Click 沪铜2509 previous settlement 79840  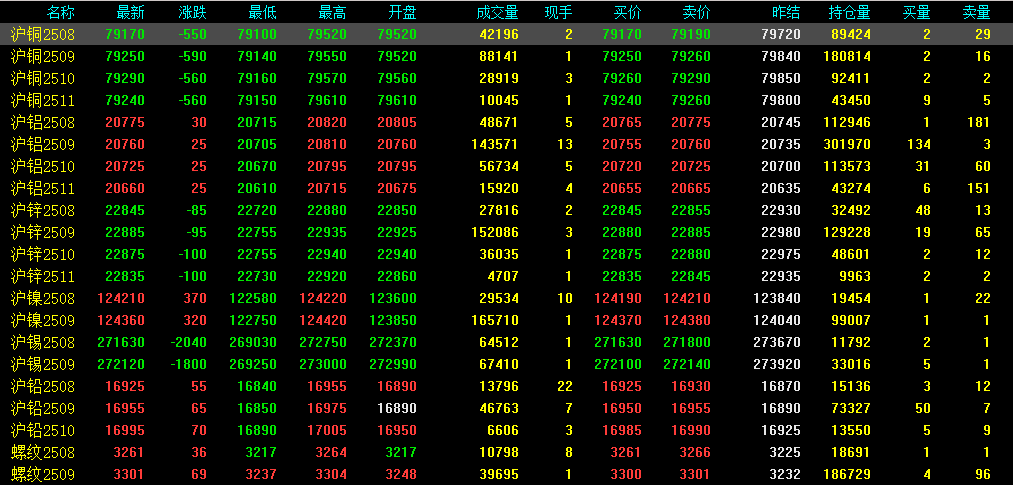(780, 57)
